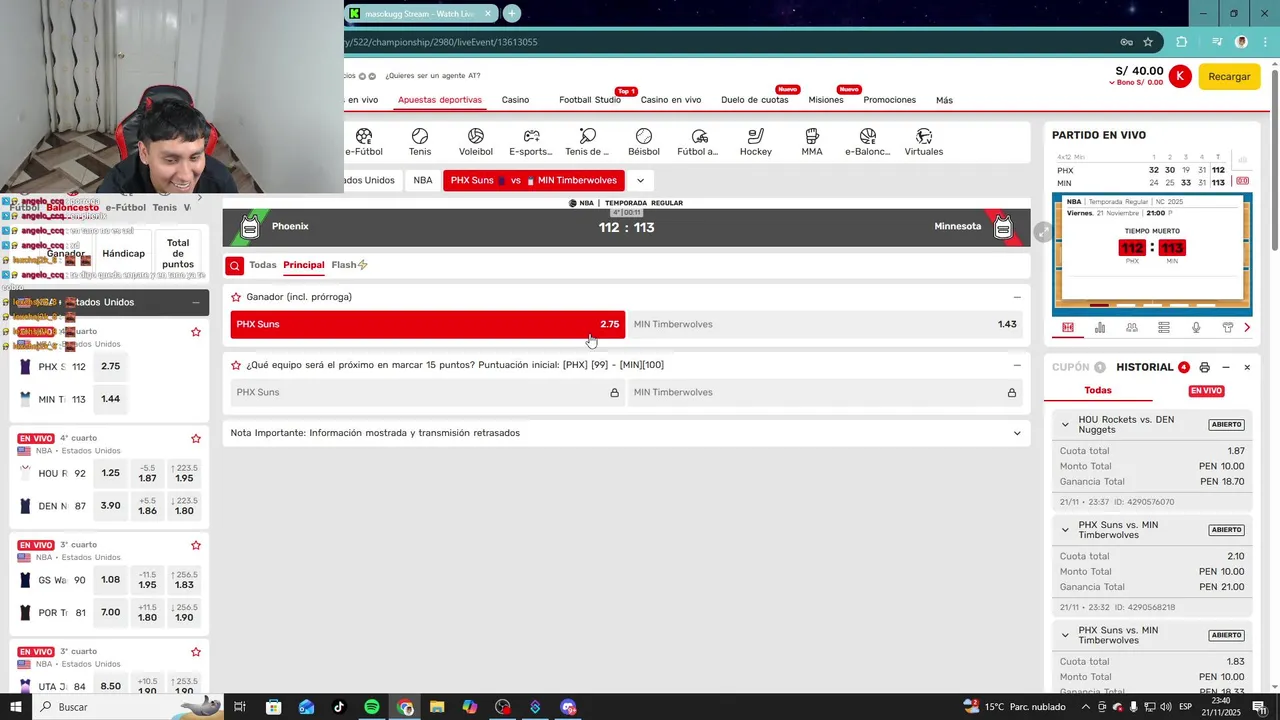Open head-to-head players icon in live widget
1280x720 pixels.
(1132, 327)
